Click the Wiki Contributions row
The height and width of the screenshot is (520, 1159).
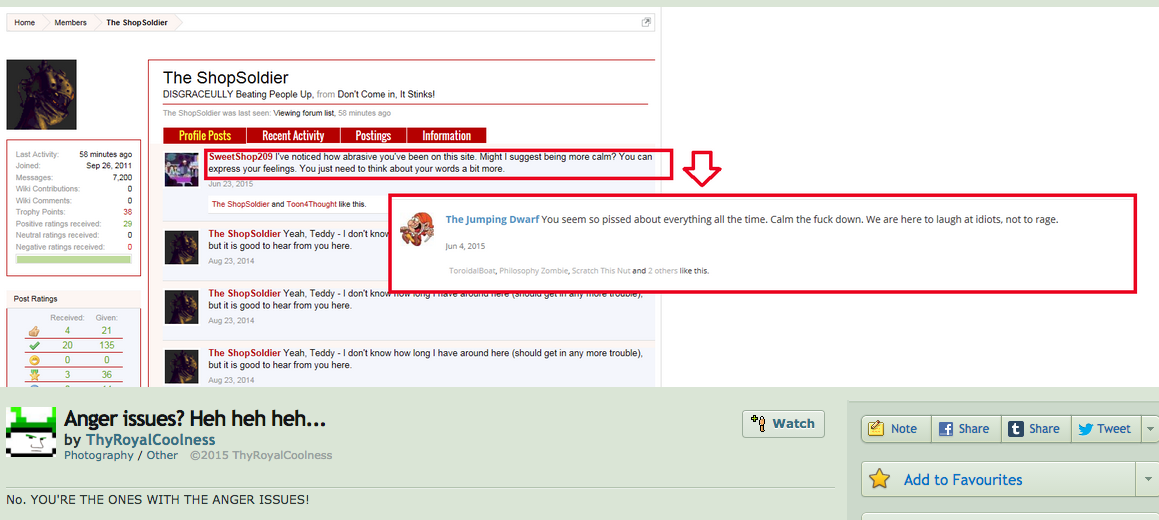click(x=74, y=189)
